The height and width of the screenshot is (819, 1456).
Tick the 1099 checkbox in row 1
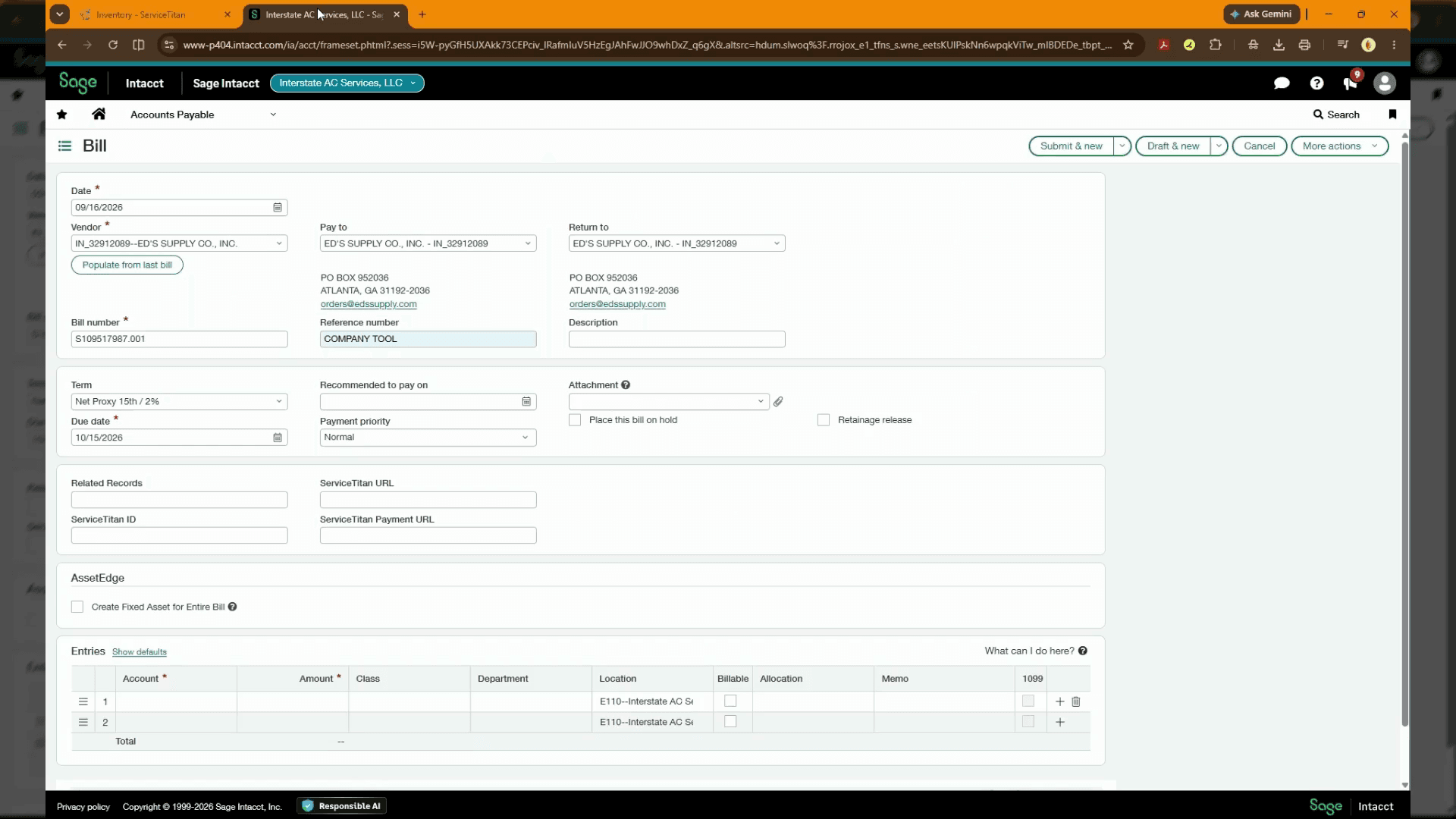coord(1028,701)
